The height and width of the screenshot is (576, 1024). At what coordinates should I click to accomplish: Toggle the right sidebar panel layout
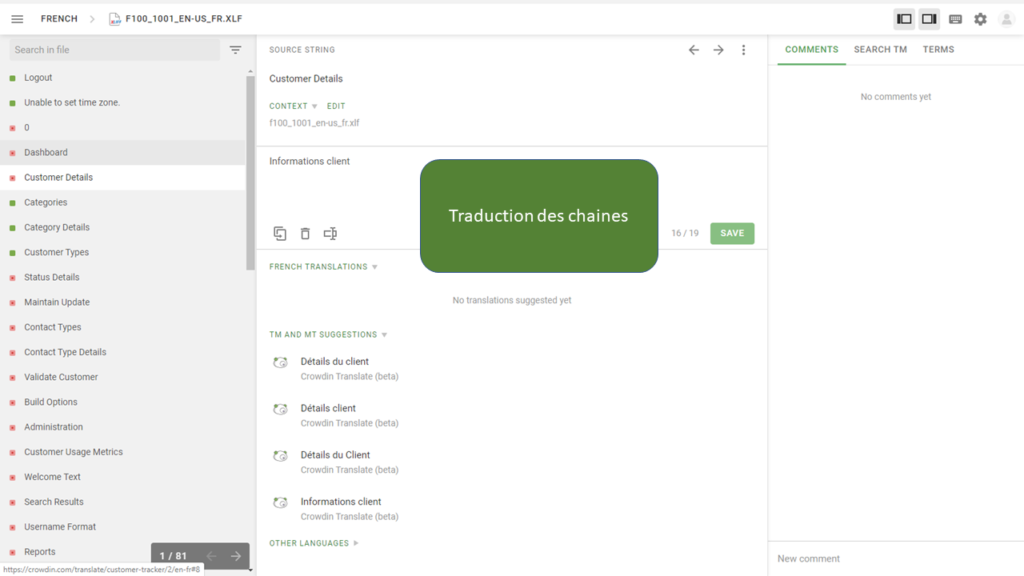(929, 19)
